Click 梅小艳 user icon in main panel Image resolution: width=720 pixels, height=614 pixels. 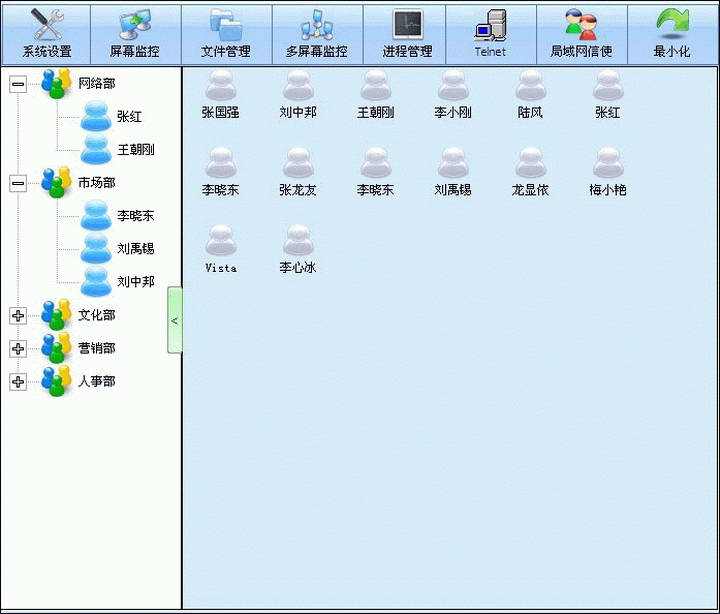(x=608, y=172)
